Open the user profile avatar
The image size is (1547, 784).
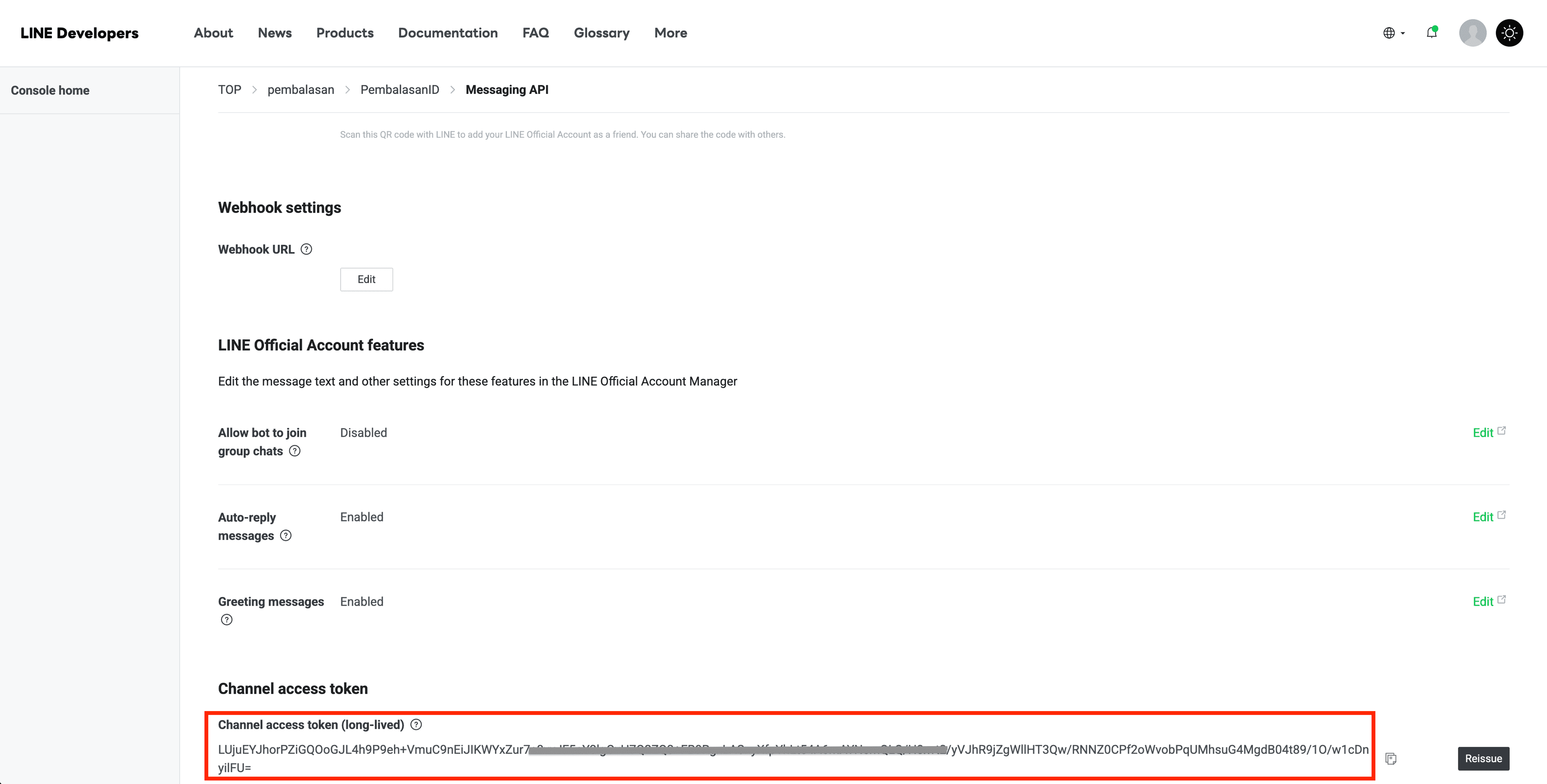point(1472,33)
